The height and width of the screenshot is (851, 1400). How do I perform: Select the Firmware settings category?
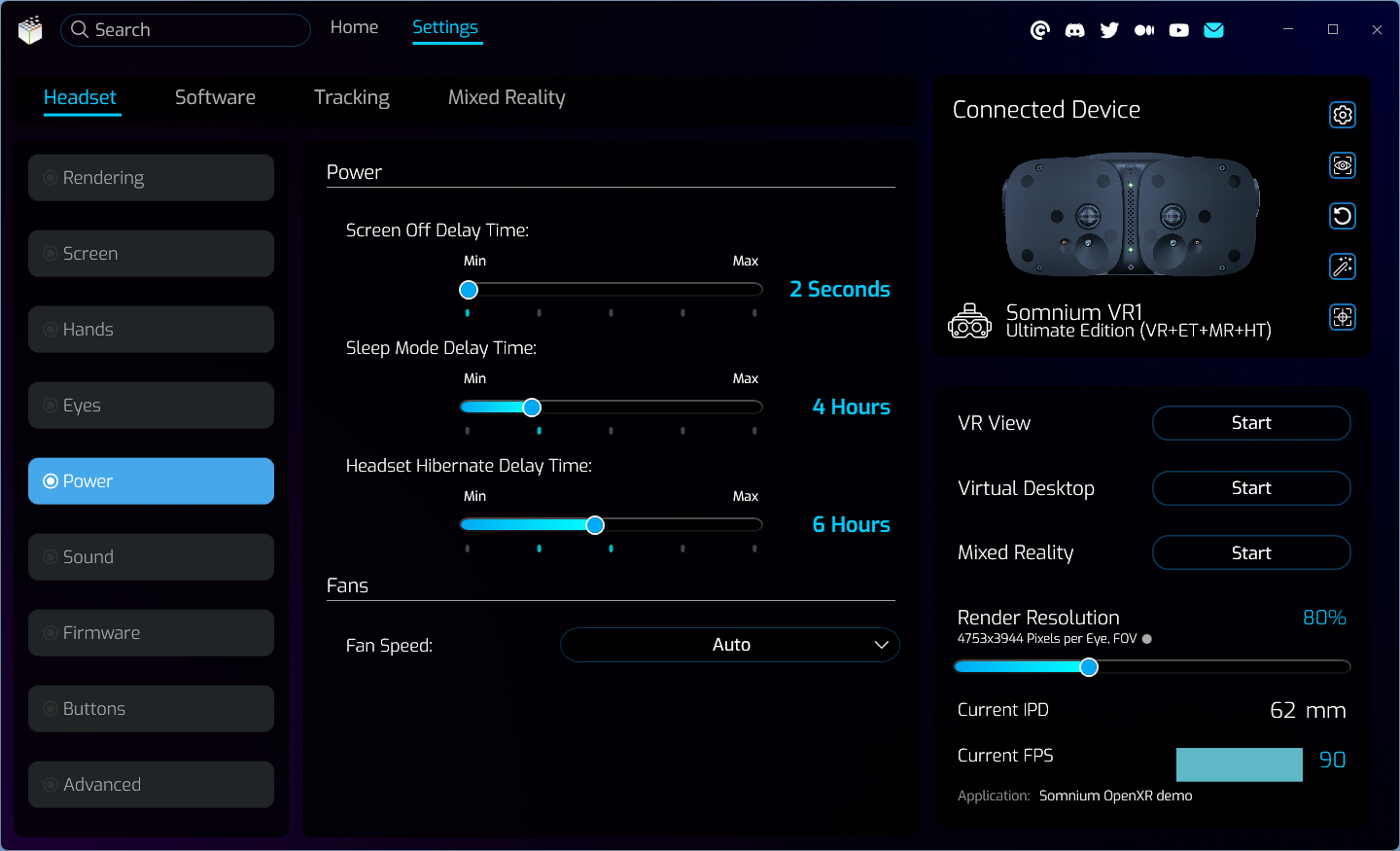coord(151,633)
